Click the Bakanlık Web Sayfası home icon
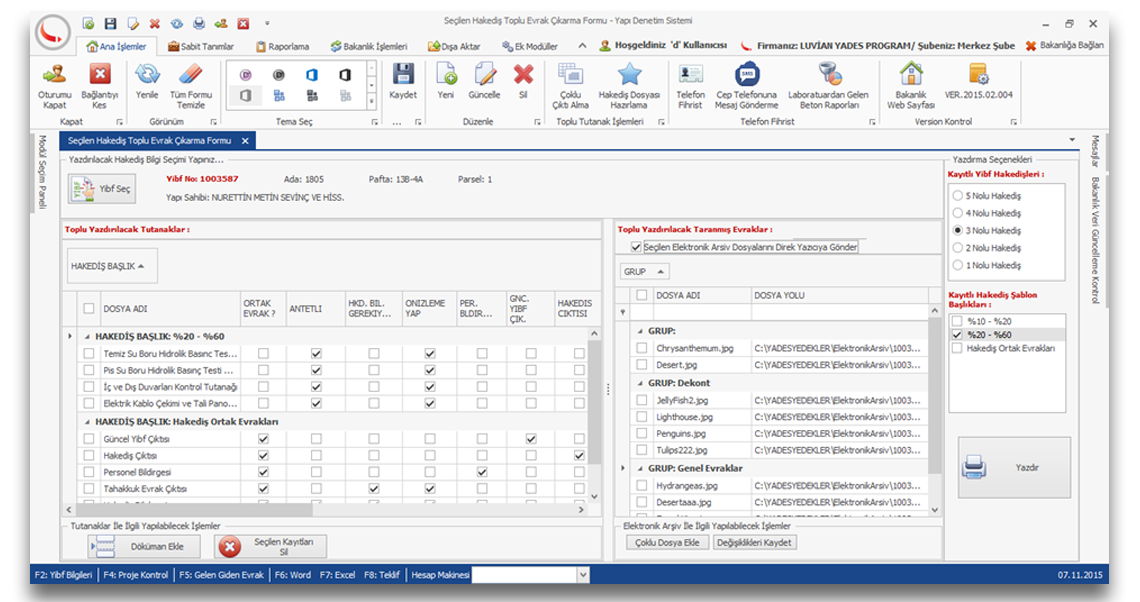This screenshot has width=1140, height=602. coord(910,75)
